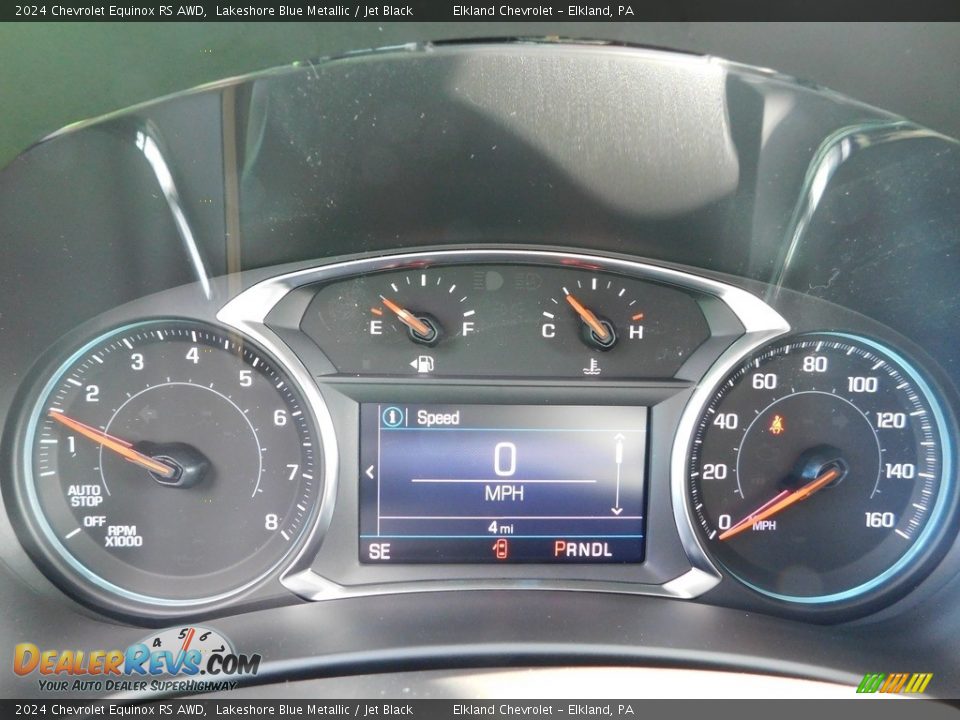The height and width of the screenshot is (720, 960).
Task: Click the left chevron on display
Action: coord(369,472)
